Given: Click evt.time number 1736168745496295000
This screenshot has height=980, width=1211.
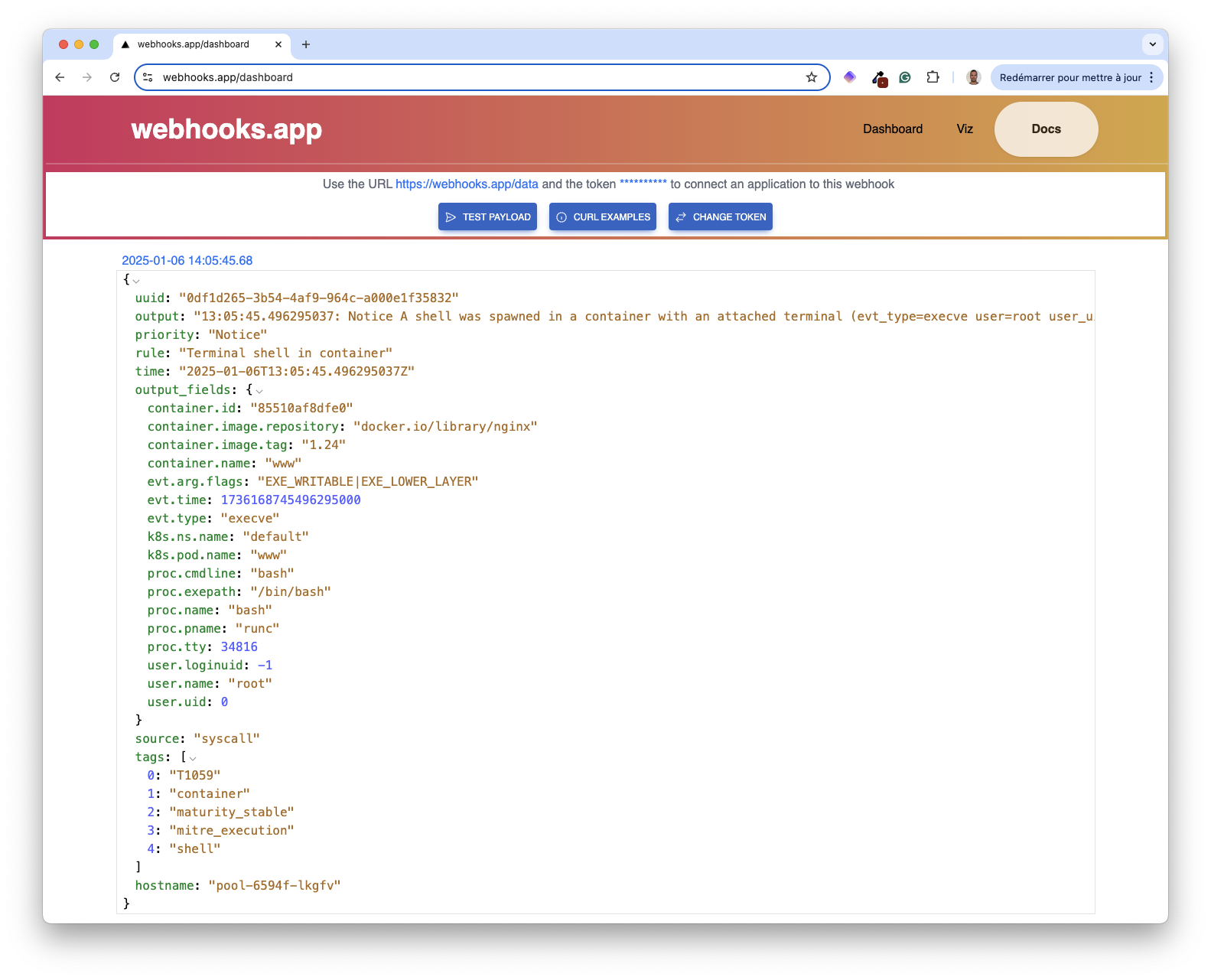Looking at the screenshot, I should (x=291, y=500).
